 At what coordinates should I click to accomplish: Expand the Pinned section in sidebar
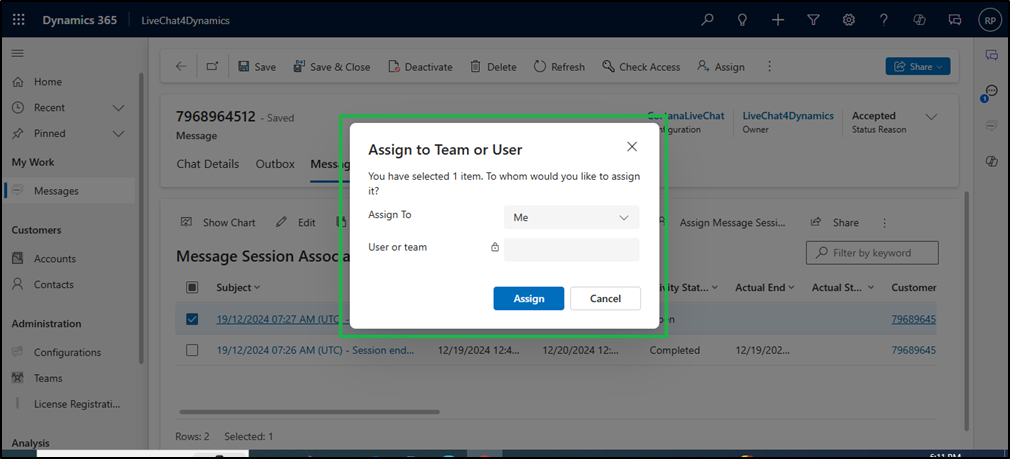pyautogui.click(x=118, y=134)
